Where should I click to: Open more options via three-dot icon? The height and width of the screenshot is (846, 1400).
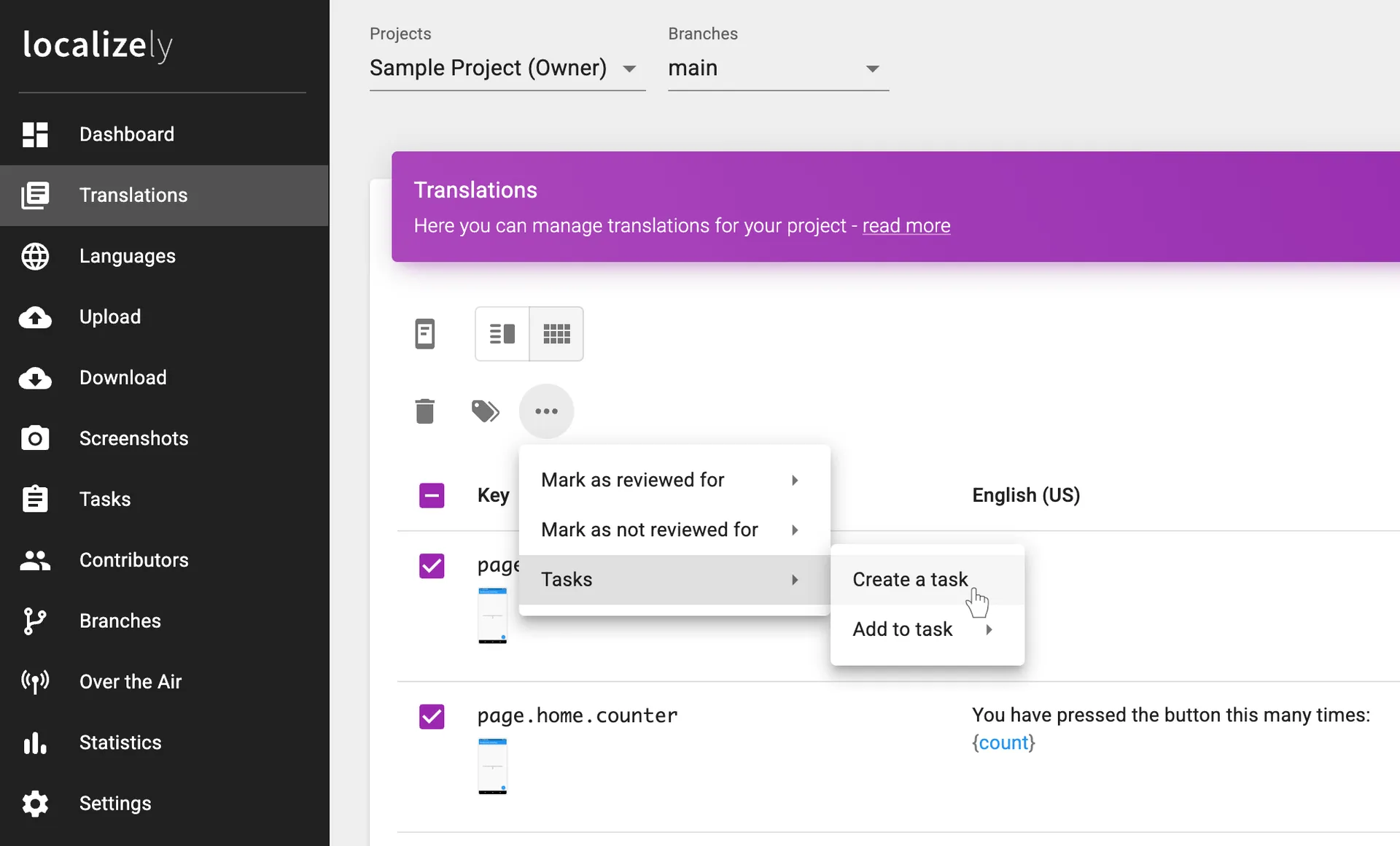coord(546,411)
